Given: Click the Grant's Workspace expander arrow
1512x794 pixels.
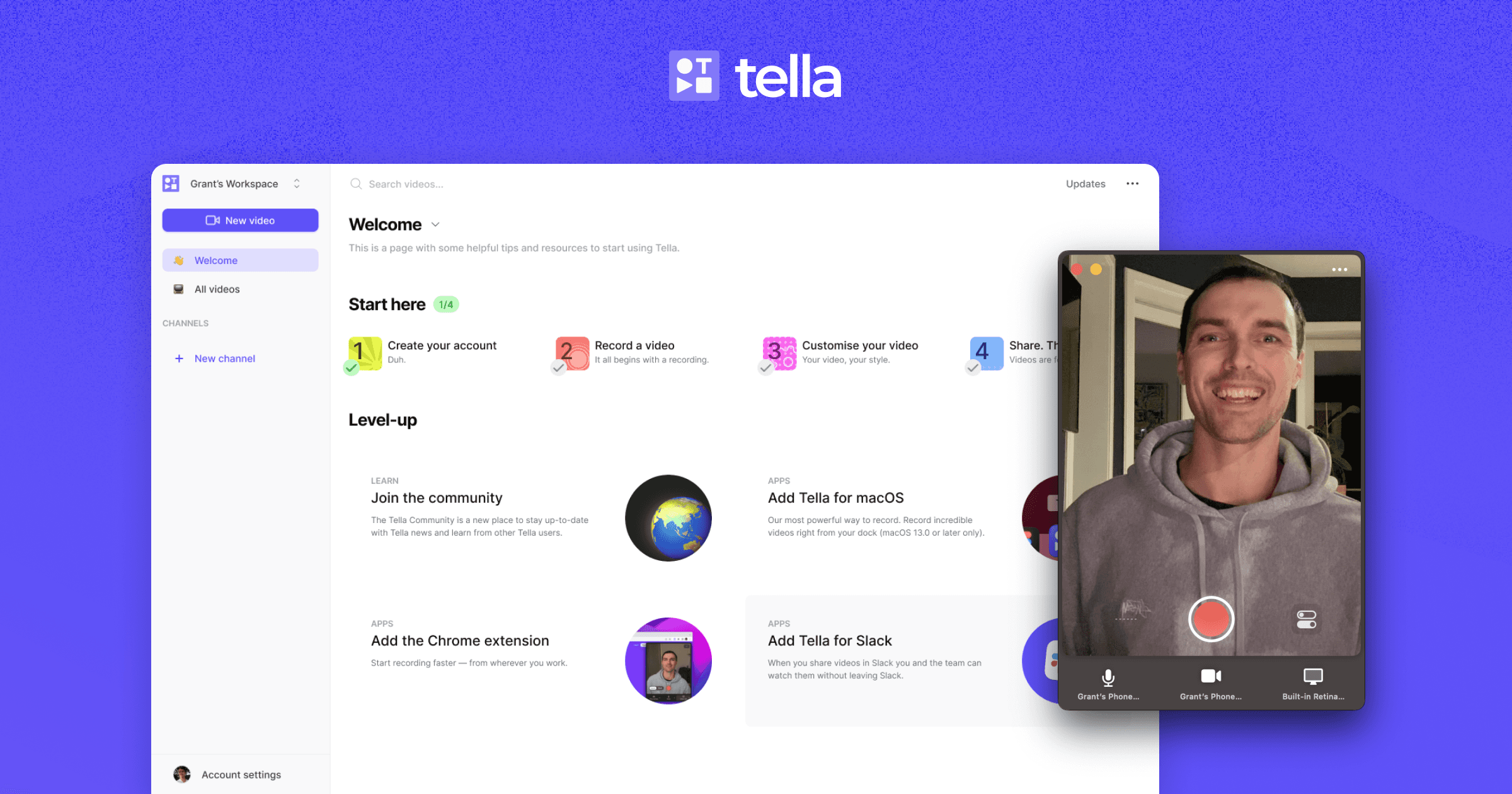Looking at the screenshot, I should [x=297, y=183].
